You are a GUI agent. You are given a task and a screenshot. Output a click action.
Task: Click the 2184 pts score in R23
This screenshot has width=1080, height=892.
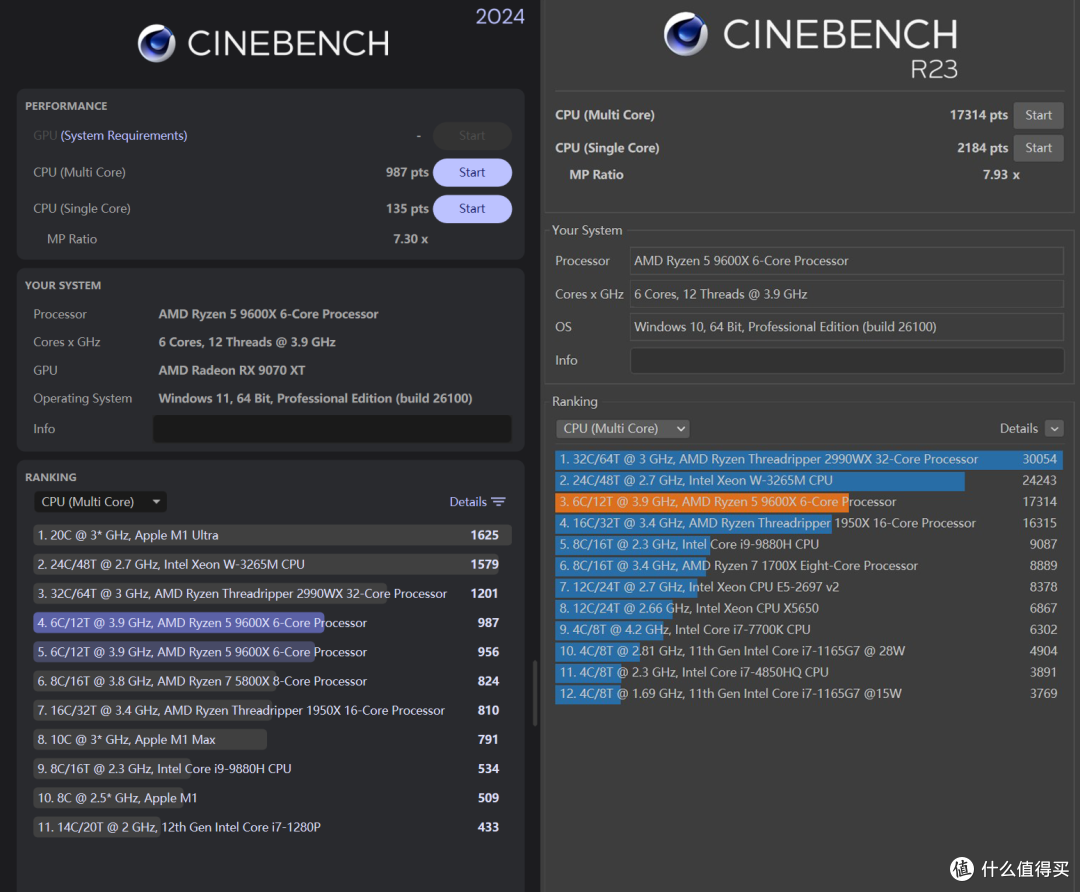(982, 147)
